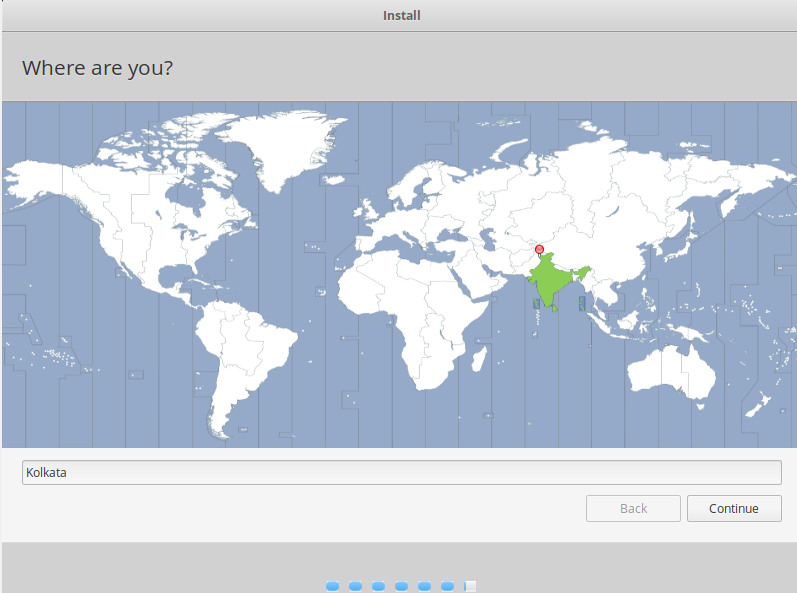Click the red location pin on map
Viewport: 797px width, 593px height.
(x=539, y=249)
